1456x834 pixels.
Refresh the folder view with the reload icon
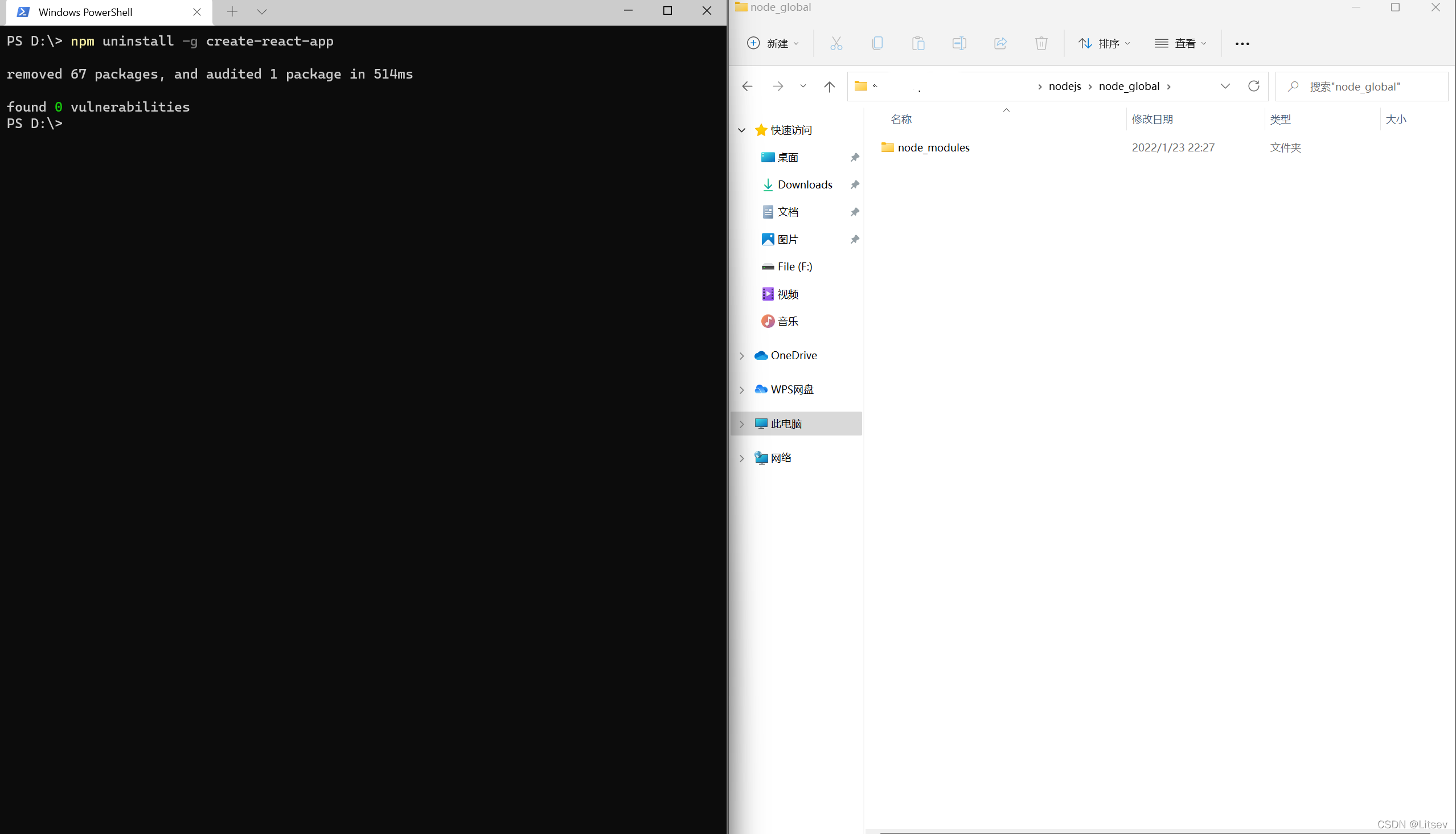pyautogui.click(x=1253, y=86)
